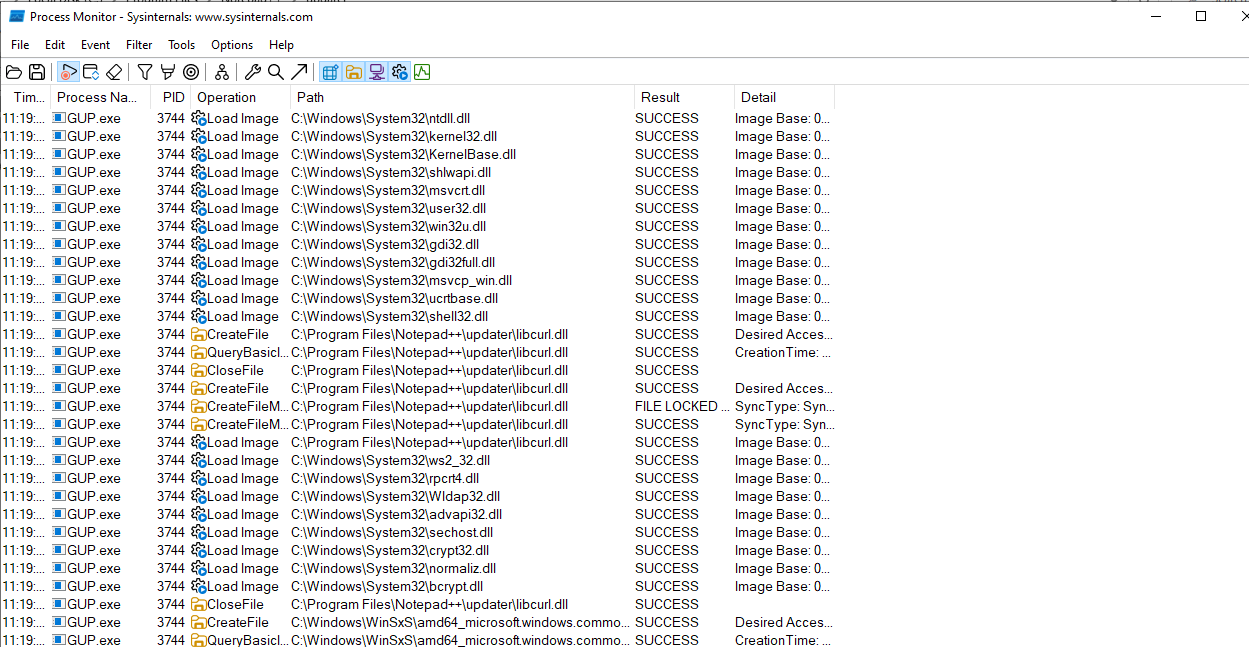Select the FILE LOCKED libcurl.dll event row
Viewport: 1249px width, 647px height.
(430, 407)
